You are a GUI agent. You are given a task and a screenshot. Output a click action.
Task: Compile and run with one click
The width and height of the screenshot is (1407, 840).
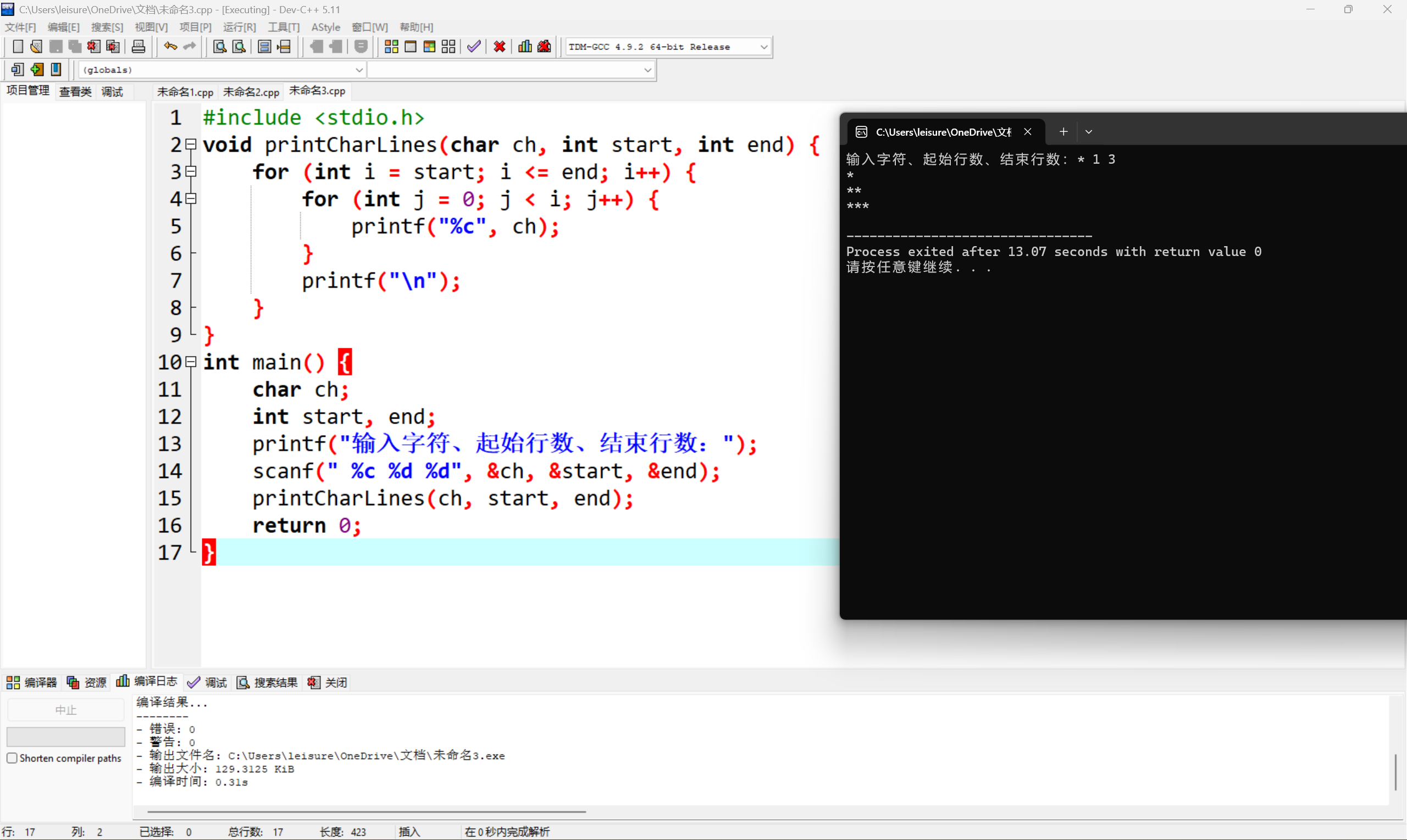pos(429,46)
